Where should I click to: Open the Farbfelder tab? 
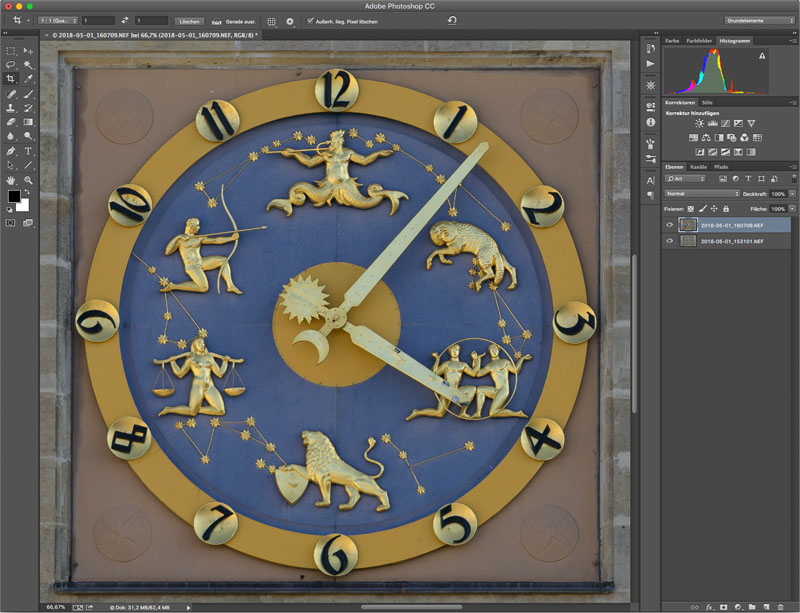point(699,41)
